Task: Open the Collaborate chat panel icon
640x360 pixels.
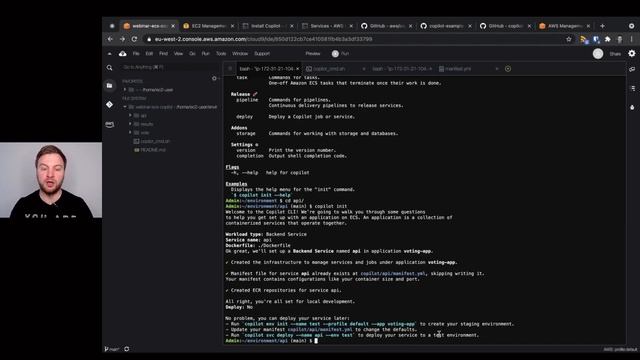Action: coord(632,69)
